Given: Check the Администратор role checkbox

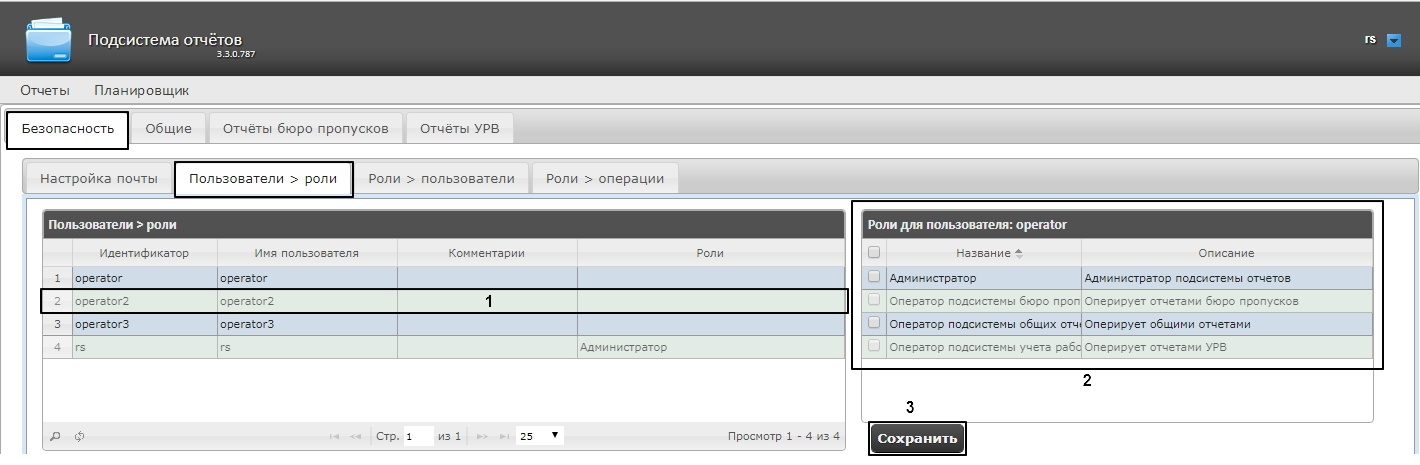Looking at the screenshot, I should click(x=875, y=277).
